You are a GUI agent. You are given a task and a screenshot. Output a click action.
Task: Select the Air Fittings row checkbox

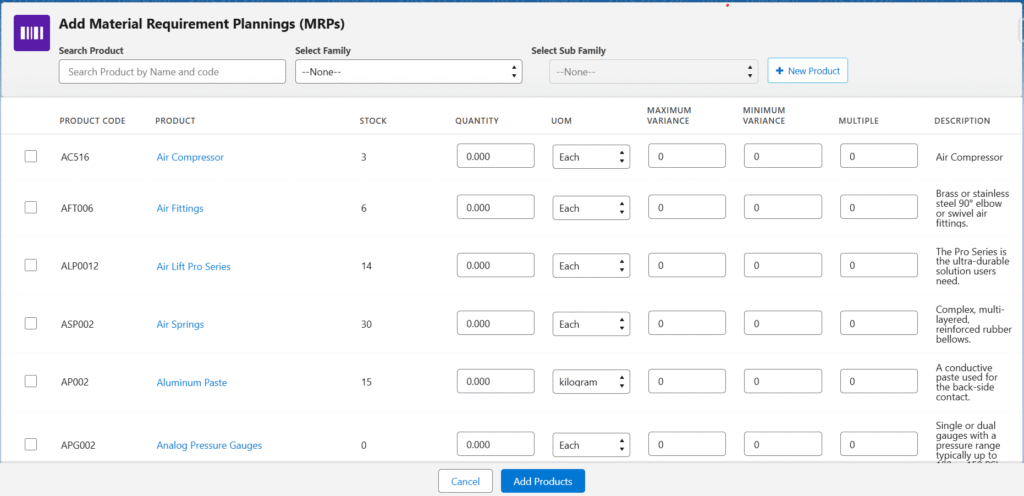[x=31, y=207]
